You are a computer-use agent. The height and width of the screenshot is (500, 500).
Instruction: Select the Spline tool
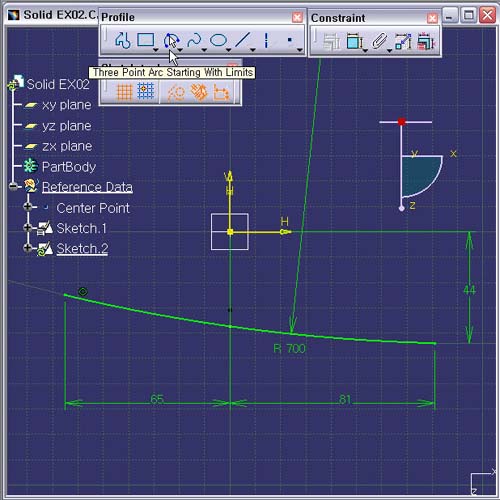194,40
